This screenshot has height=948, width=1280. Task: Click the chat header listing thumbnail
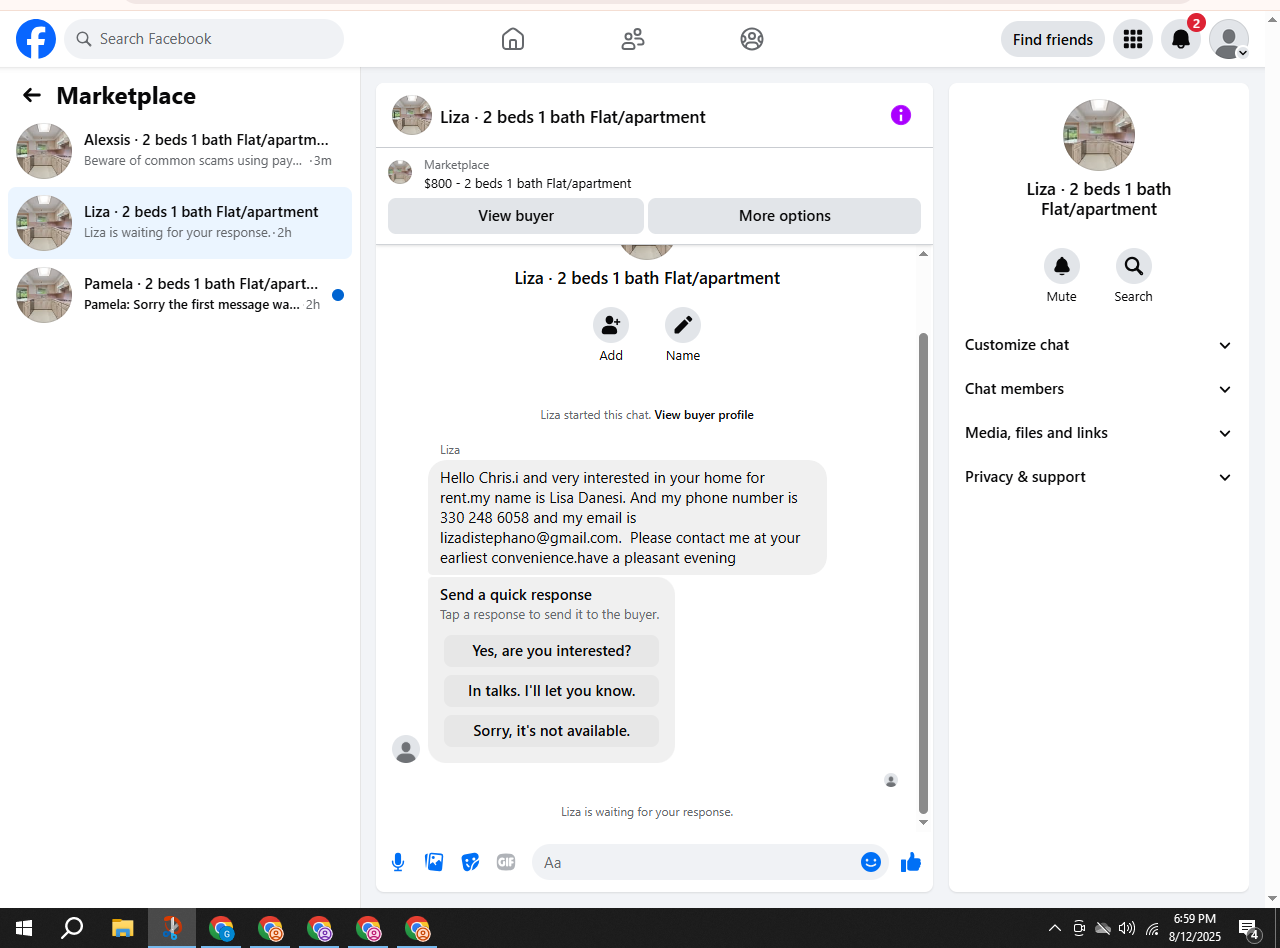[x=412, y=115]
